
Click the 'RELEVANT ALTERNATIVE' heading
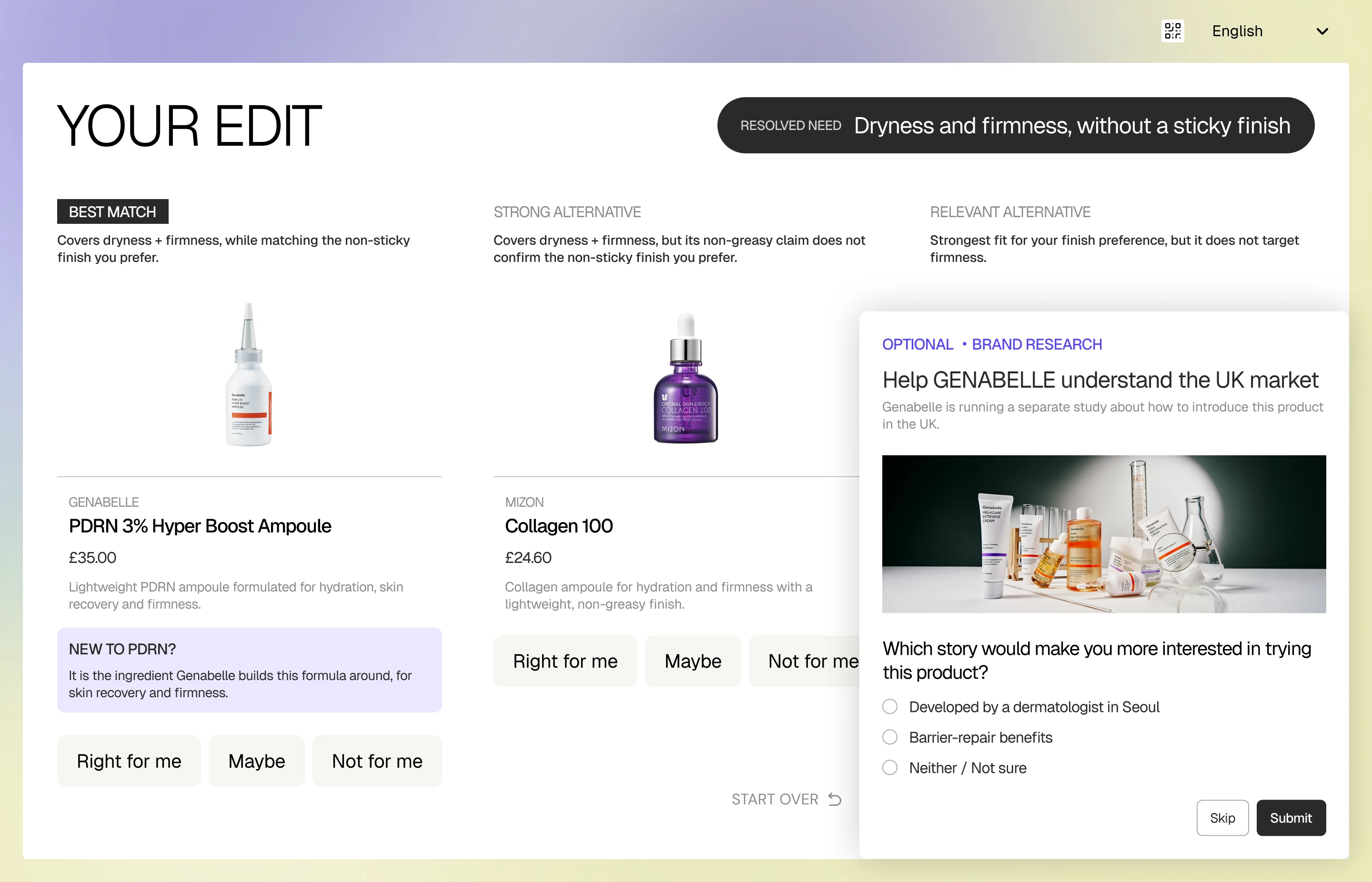click(x=1010, y=212)
